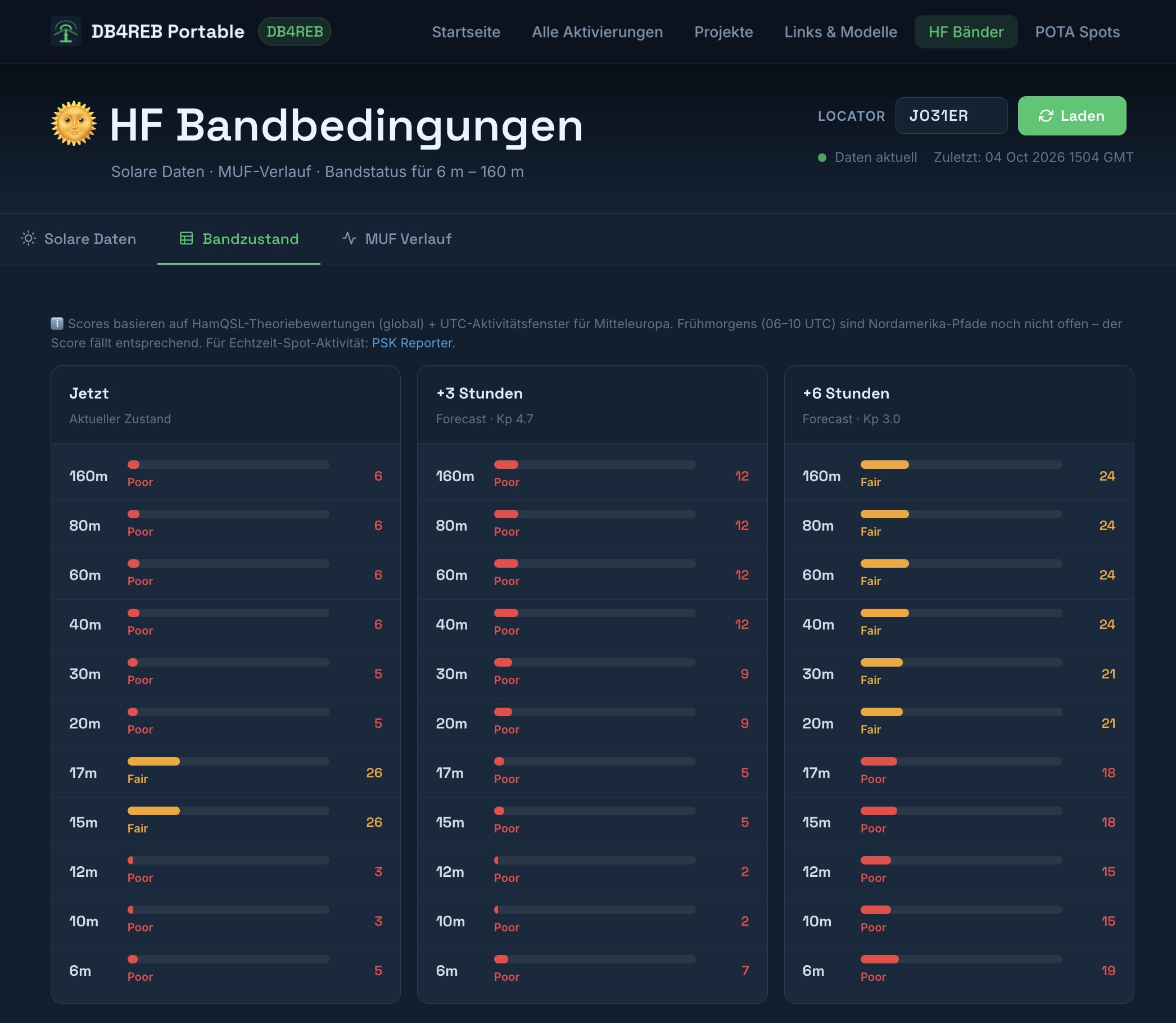
Task: Click the green Laden button
Action: [x=1071, y=116]
